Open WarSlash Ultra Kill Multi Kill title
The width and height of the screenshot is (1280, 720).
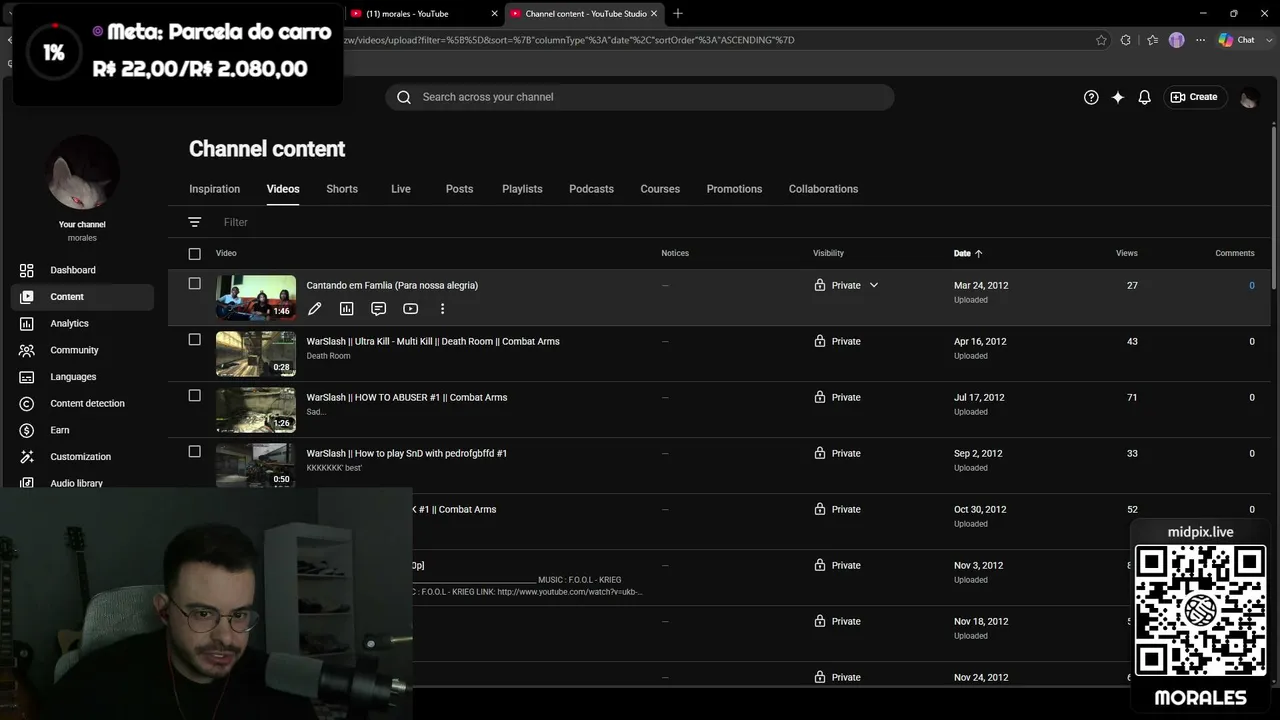coord(433,341)
